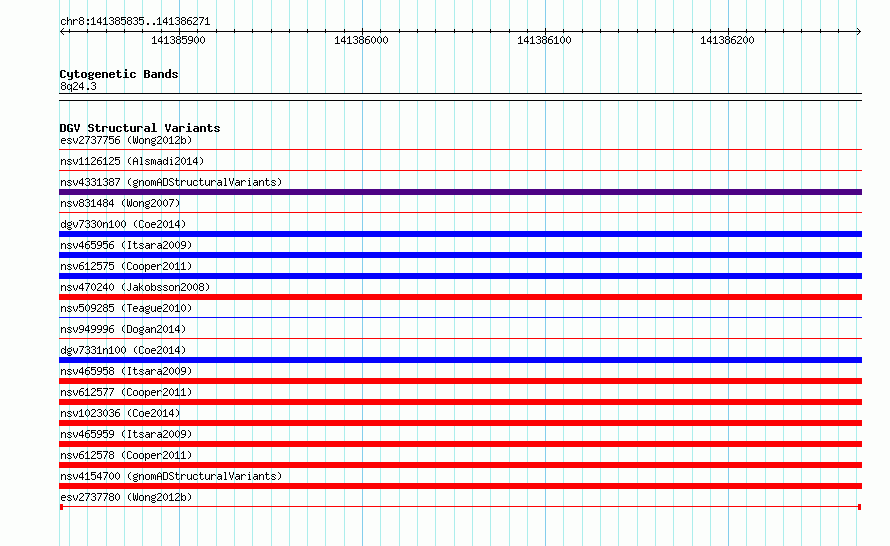
Task: Select the nsv4331387 (gnomADStructuralVariants) label
Action: 171,182
